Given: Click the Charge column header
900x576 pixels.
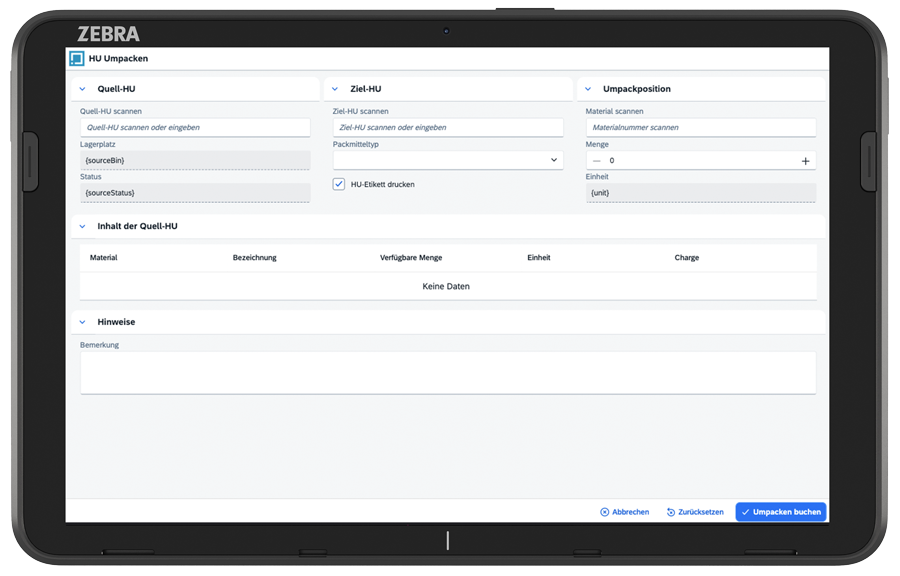Looking at the screenshot, I should 686,258.
